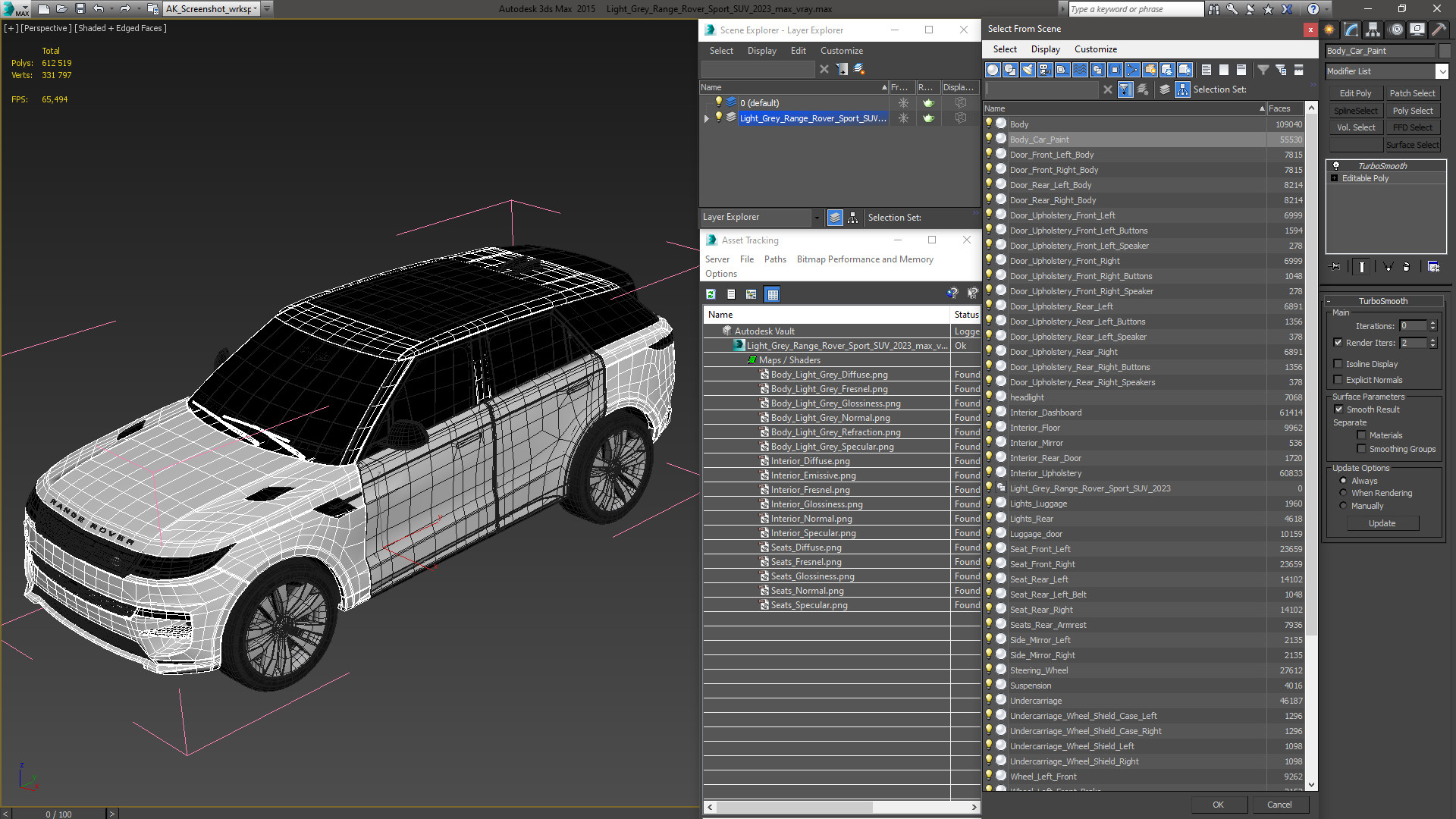The width and height of the screenshot is (1456, 819).
Task: Open the Create command panel tab
Action: click(1329, 30)
